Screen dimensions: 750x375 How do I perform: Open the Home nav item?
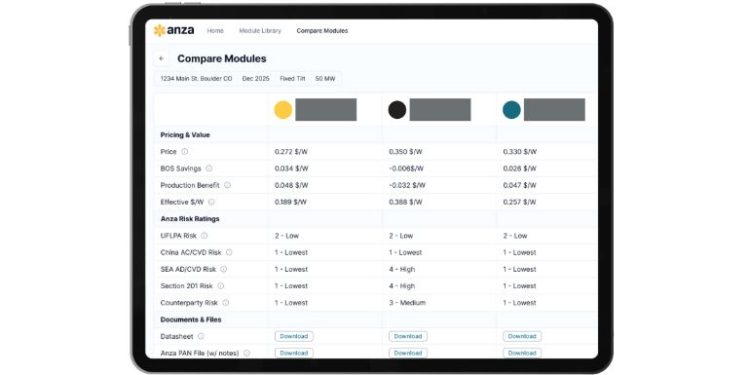click(215, 31)
